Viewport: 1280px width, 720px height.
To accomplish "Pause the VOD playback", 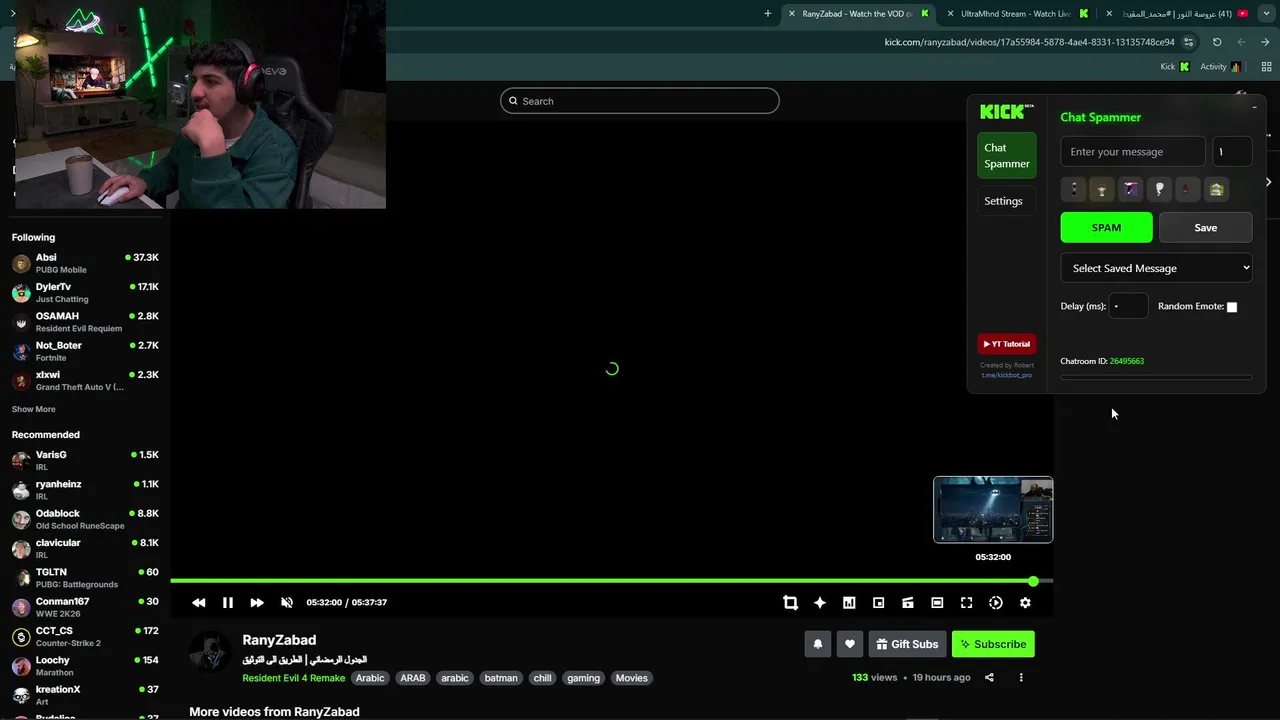I will coord(227,602).
